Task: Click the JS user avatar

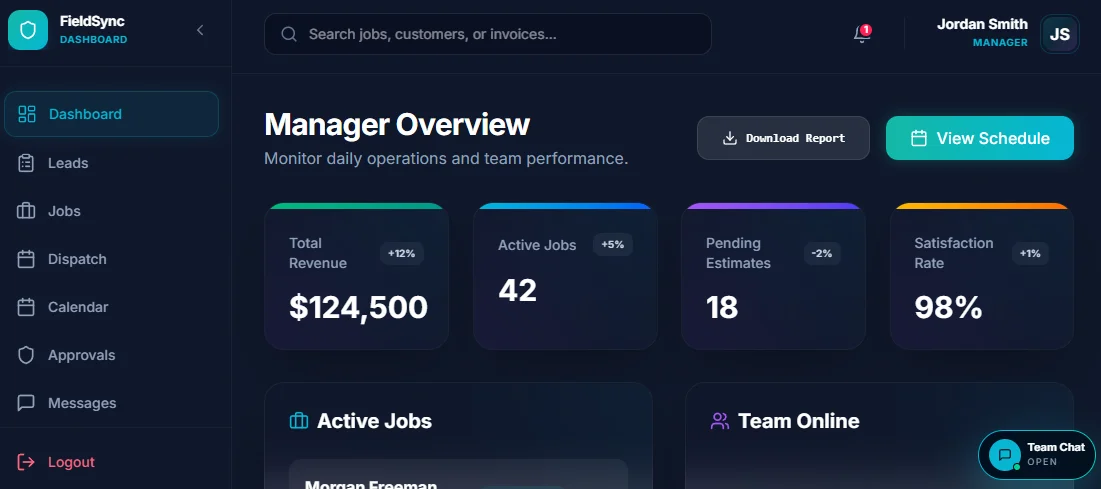Action: [1060, 34]
